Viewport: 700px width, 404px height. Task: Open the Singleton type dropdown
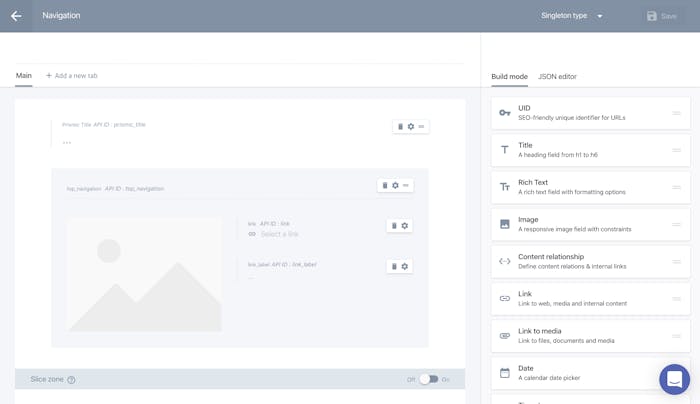click(572, 16)
